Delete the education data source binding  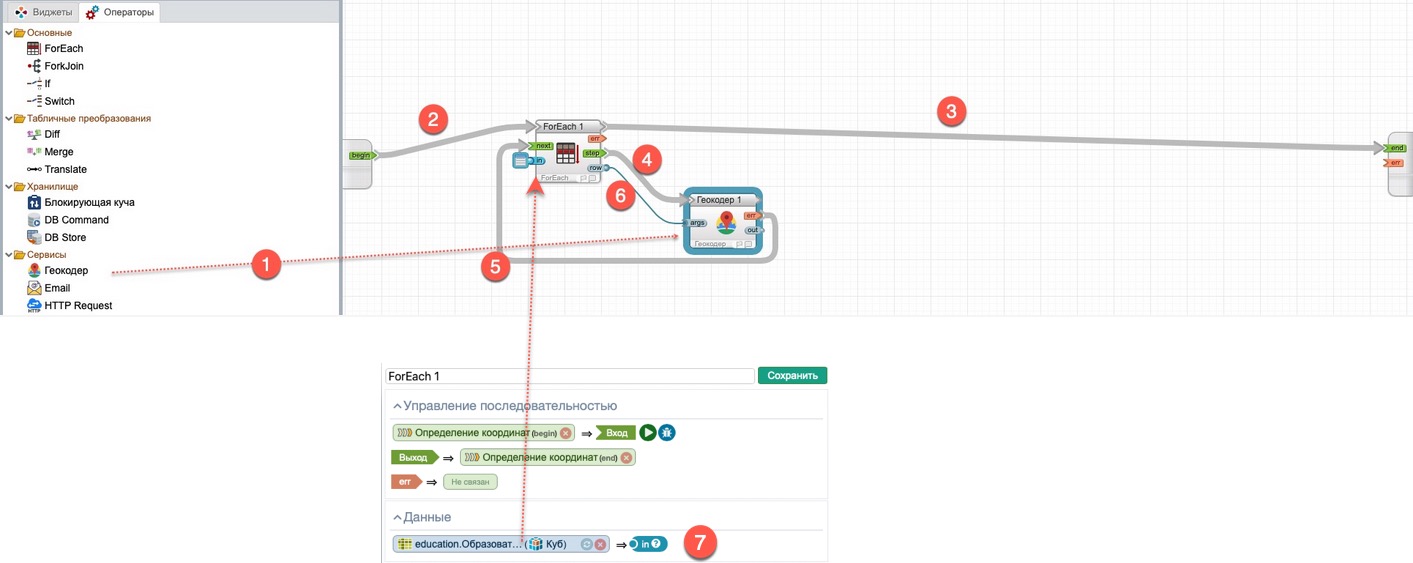(x=600, y=544)
